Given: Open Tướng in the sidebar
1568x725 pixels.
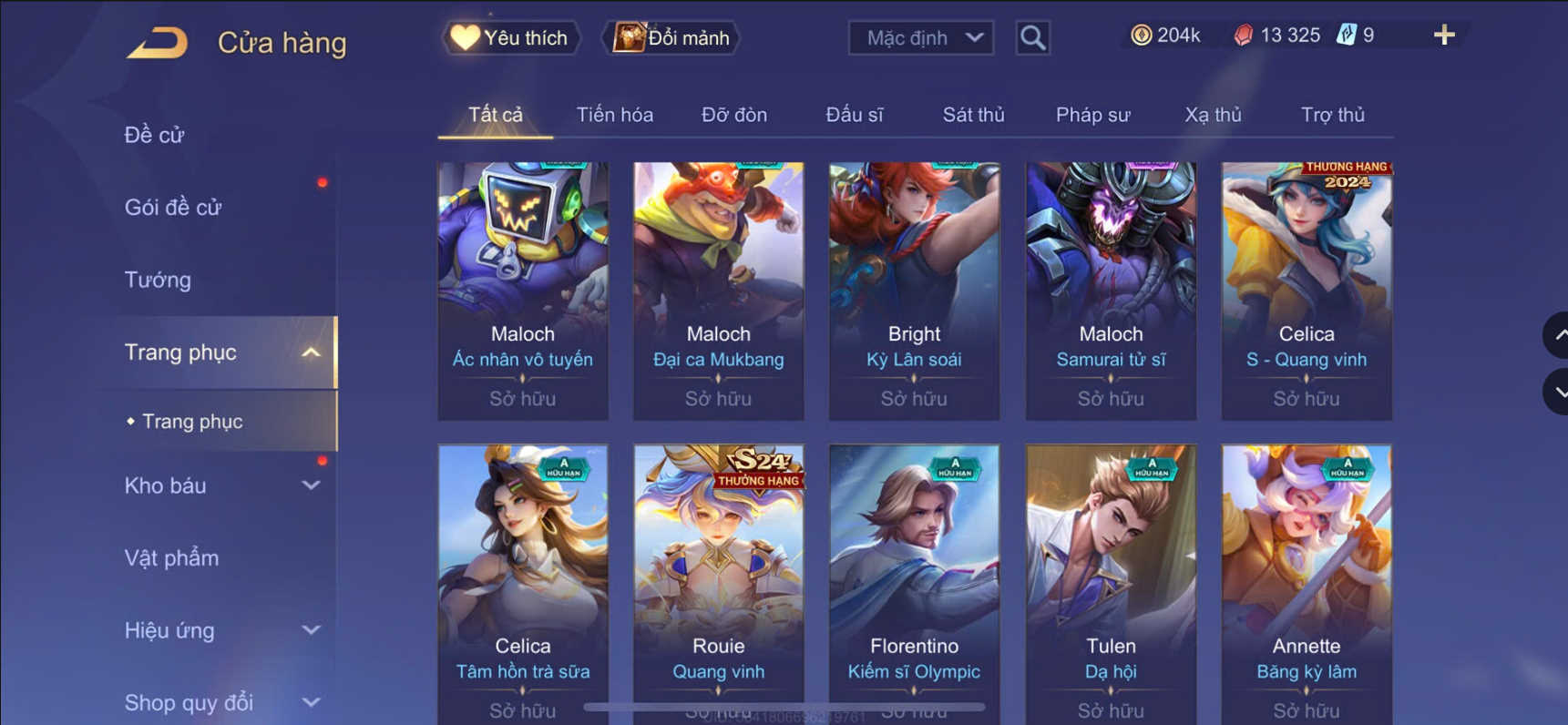Looking at the screenshot, I should [x=158, y=280].
